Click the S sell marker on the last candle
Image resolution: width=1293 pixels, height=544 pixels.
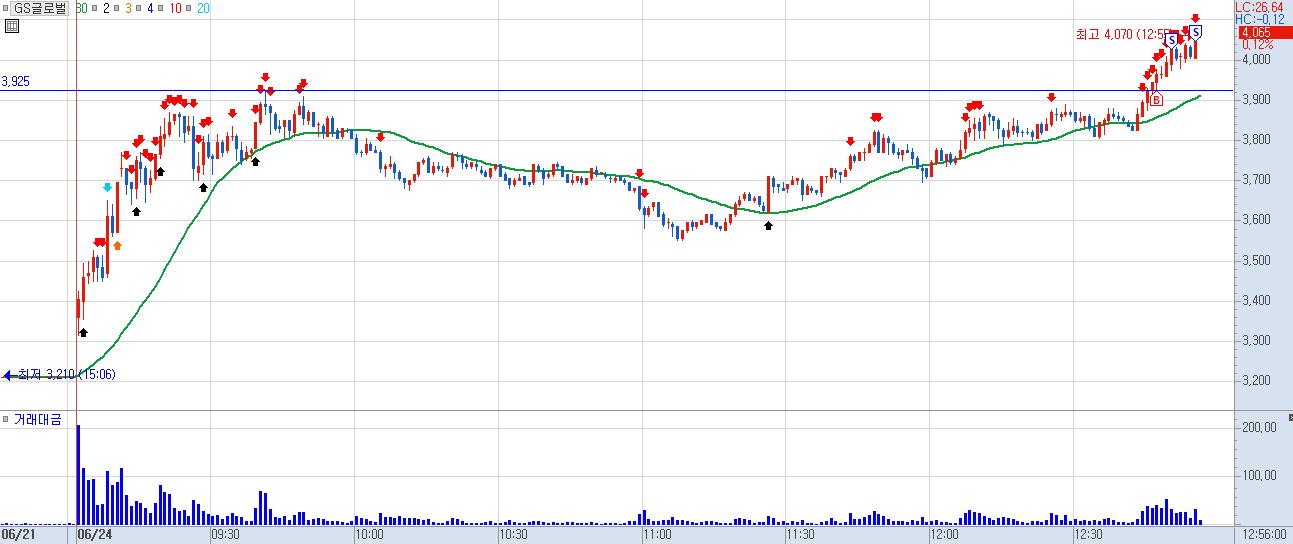coord(1195,33)
